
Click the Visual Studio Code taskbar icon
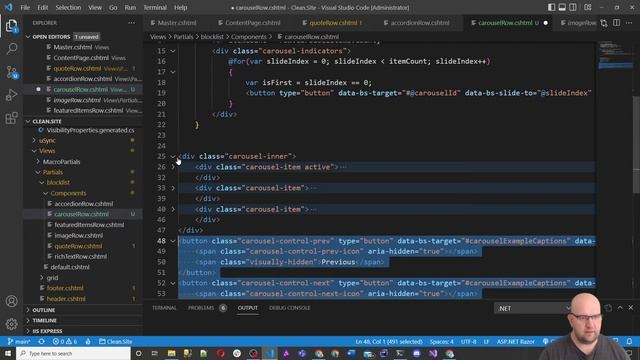click(270, 353)
